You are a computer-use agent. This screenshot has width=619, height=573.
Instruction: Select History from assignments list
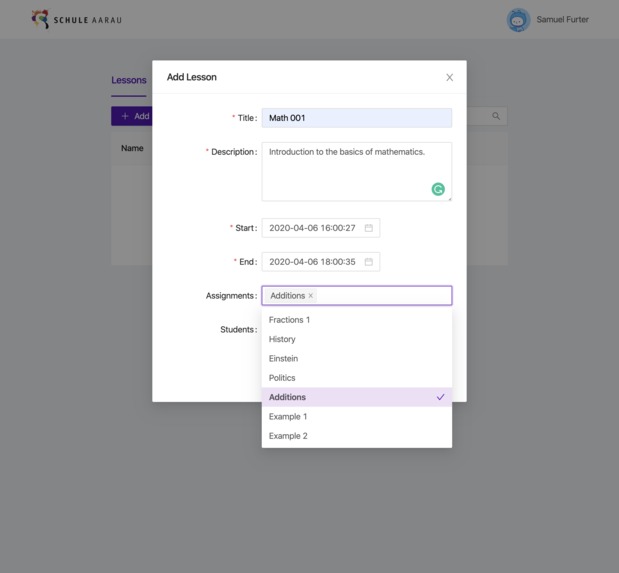356,339
